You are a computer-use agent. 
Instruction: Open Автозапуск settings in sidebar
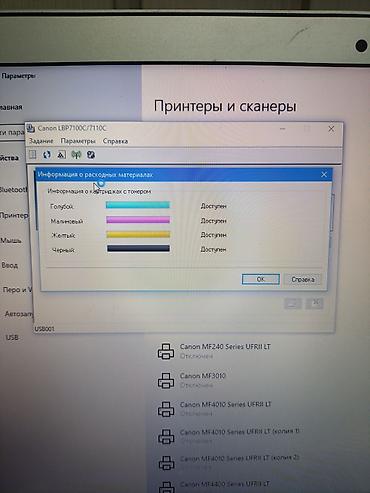tap(19, 314)
